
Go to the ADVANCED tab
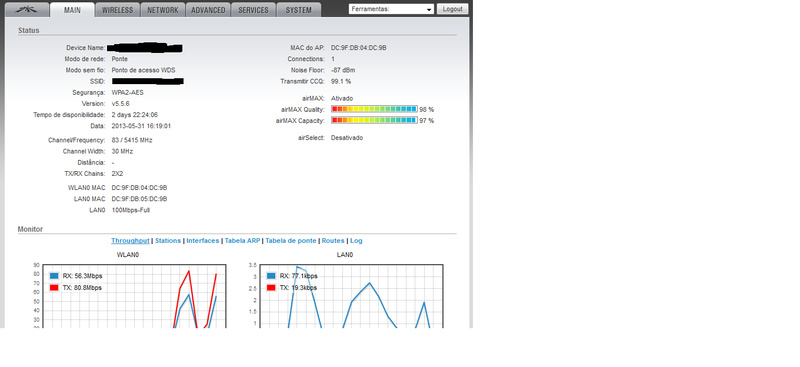click(208, 10)
